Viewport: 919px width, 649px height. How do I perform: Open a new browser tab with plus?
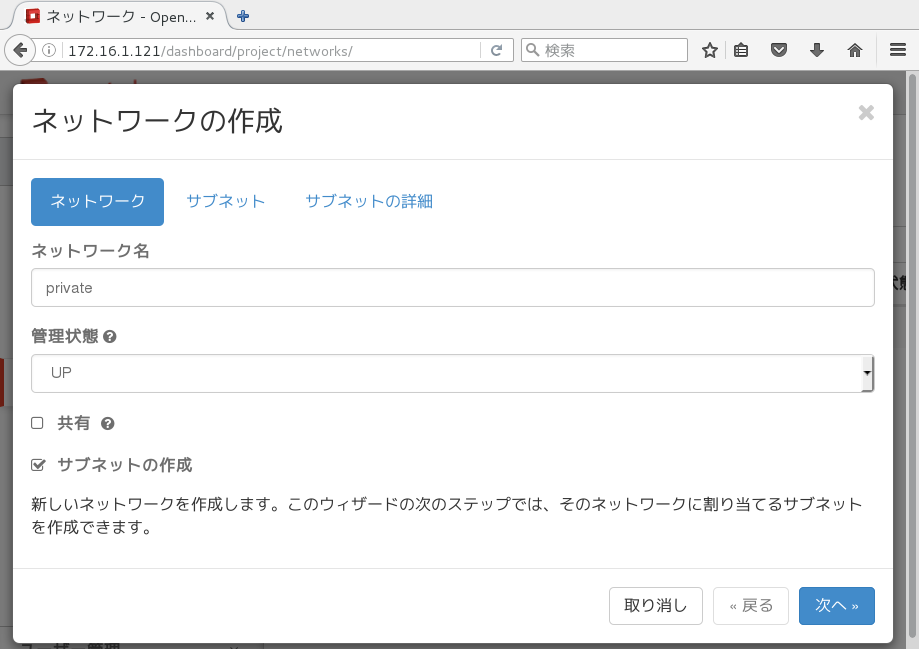coord(243,16)
